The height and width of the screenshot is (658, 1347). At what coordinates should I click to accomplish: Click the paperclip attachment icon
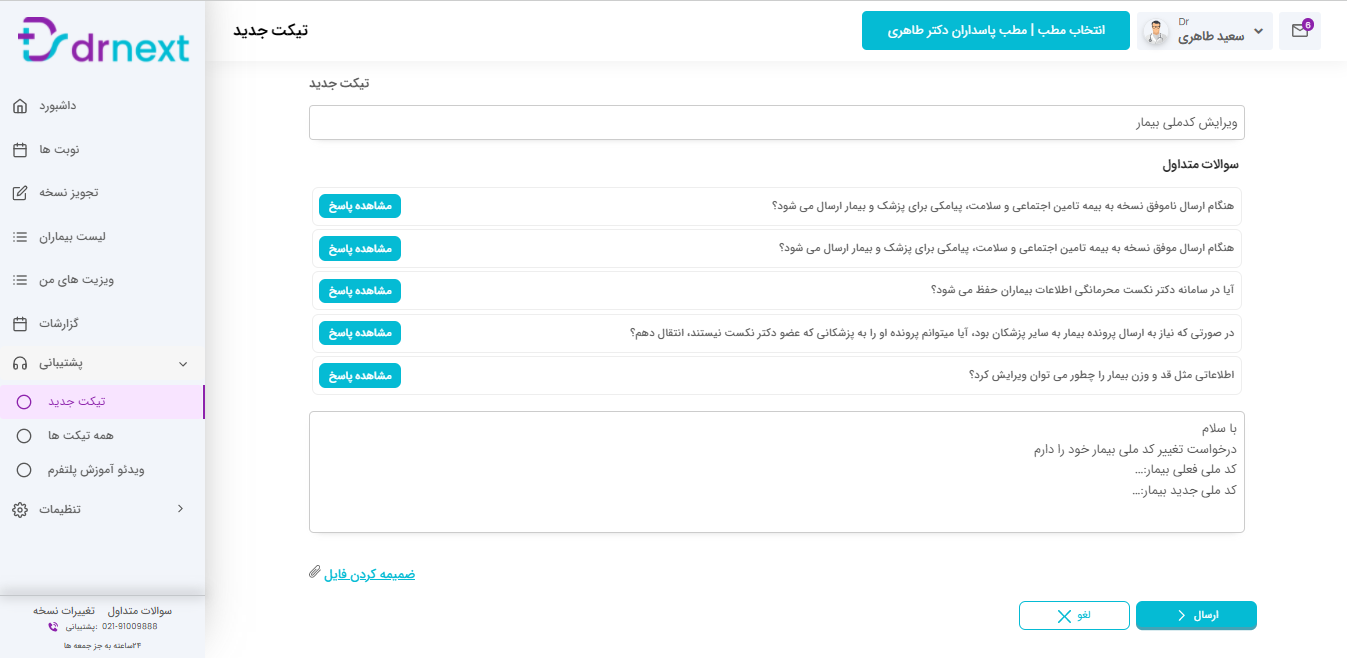pyautogui.click(x=315, y=572)
